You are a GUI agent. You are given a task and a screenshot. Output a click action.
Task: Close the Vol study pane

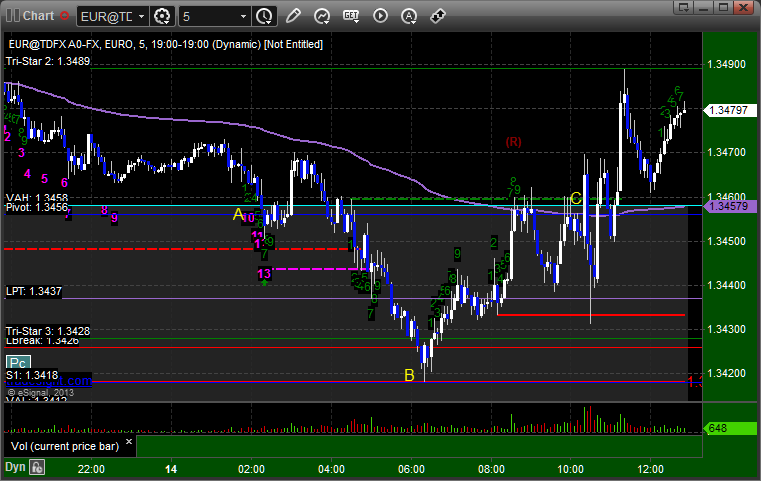[x=129, y=442]
